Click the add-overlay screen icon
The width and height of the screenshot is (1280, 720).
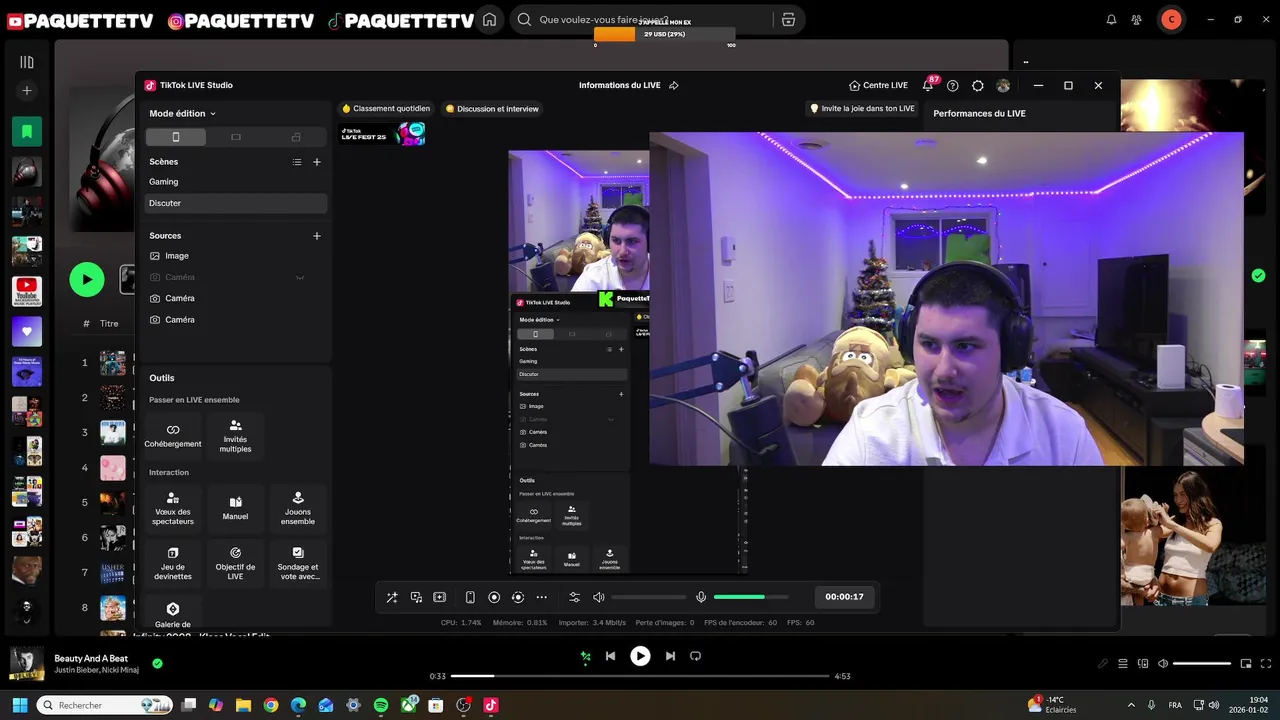coord(440,597)
